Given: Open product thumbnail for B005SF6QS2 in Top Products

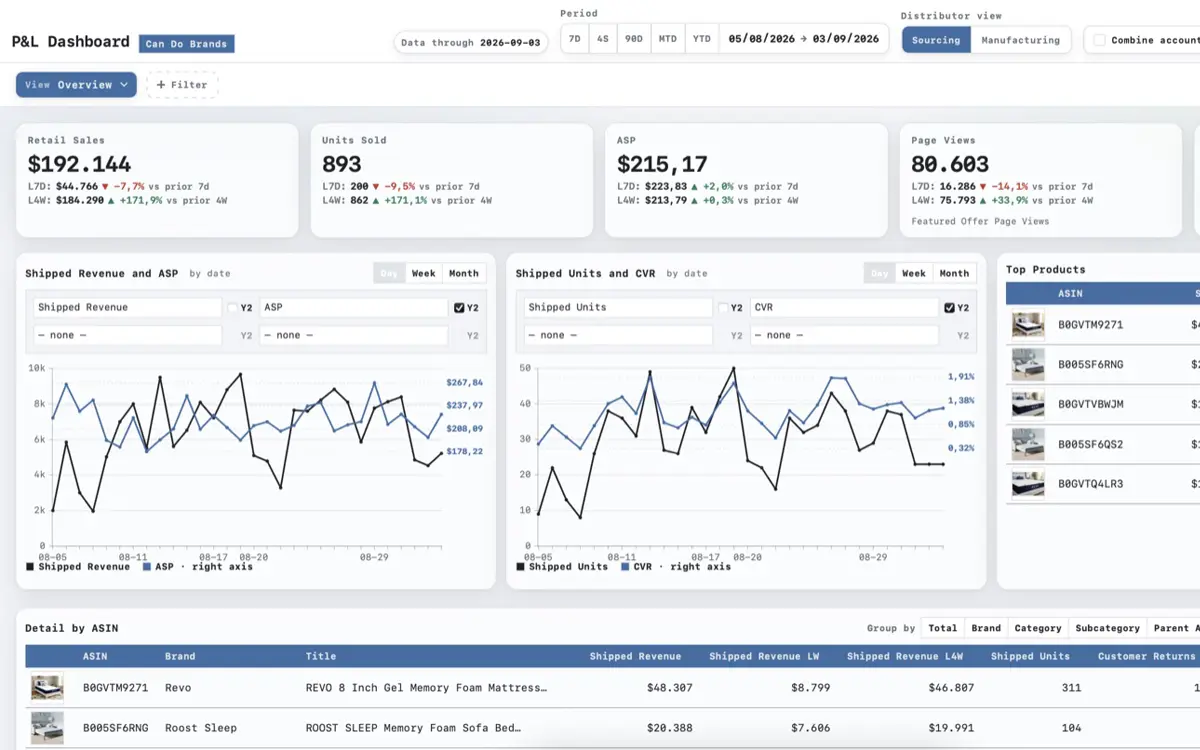Looking at the screenshot, I should (x=1028, y=444).
